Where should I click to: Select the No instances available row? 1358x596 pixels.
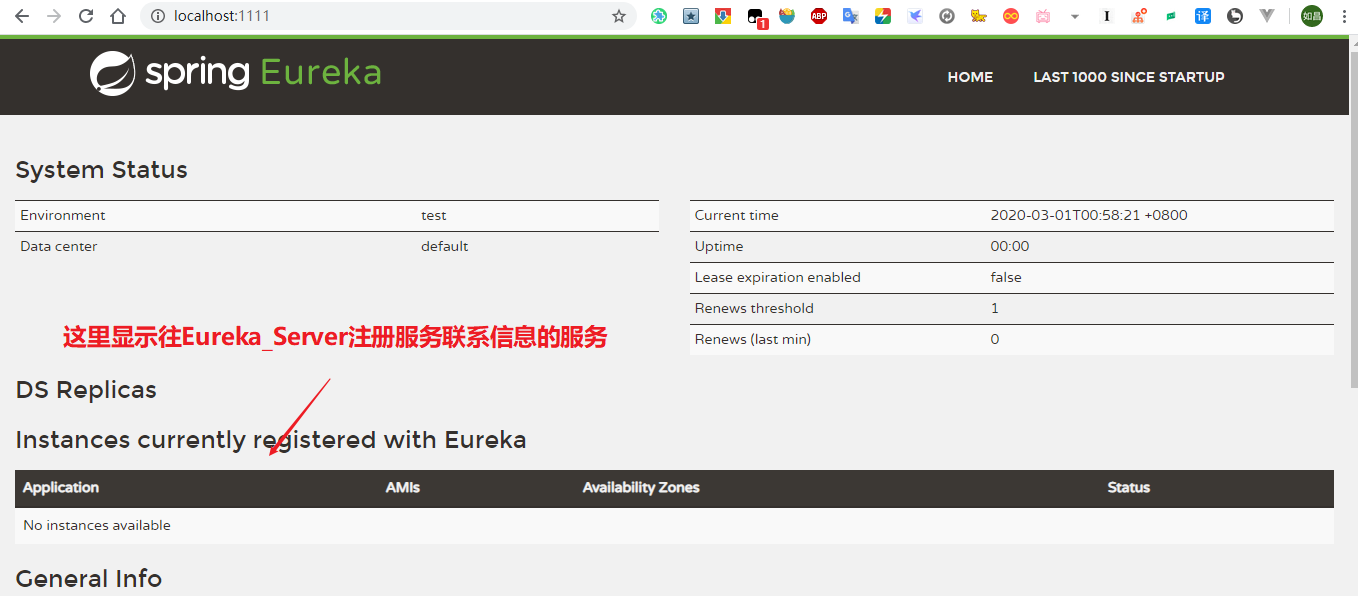coord(674,526)
